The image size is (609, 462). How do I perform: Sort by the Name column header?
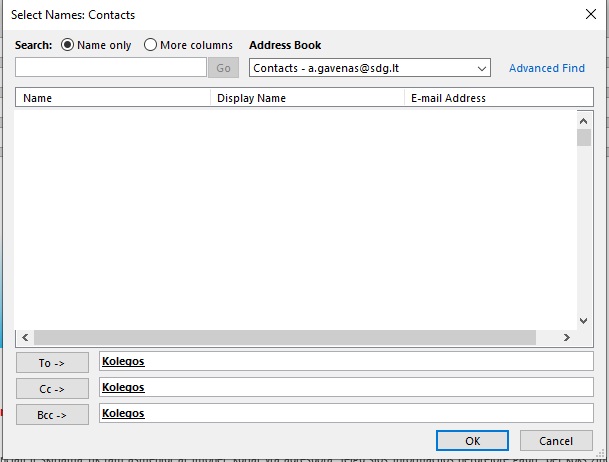tap(112, 98)
